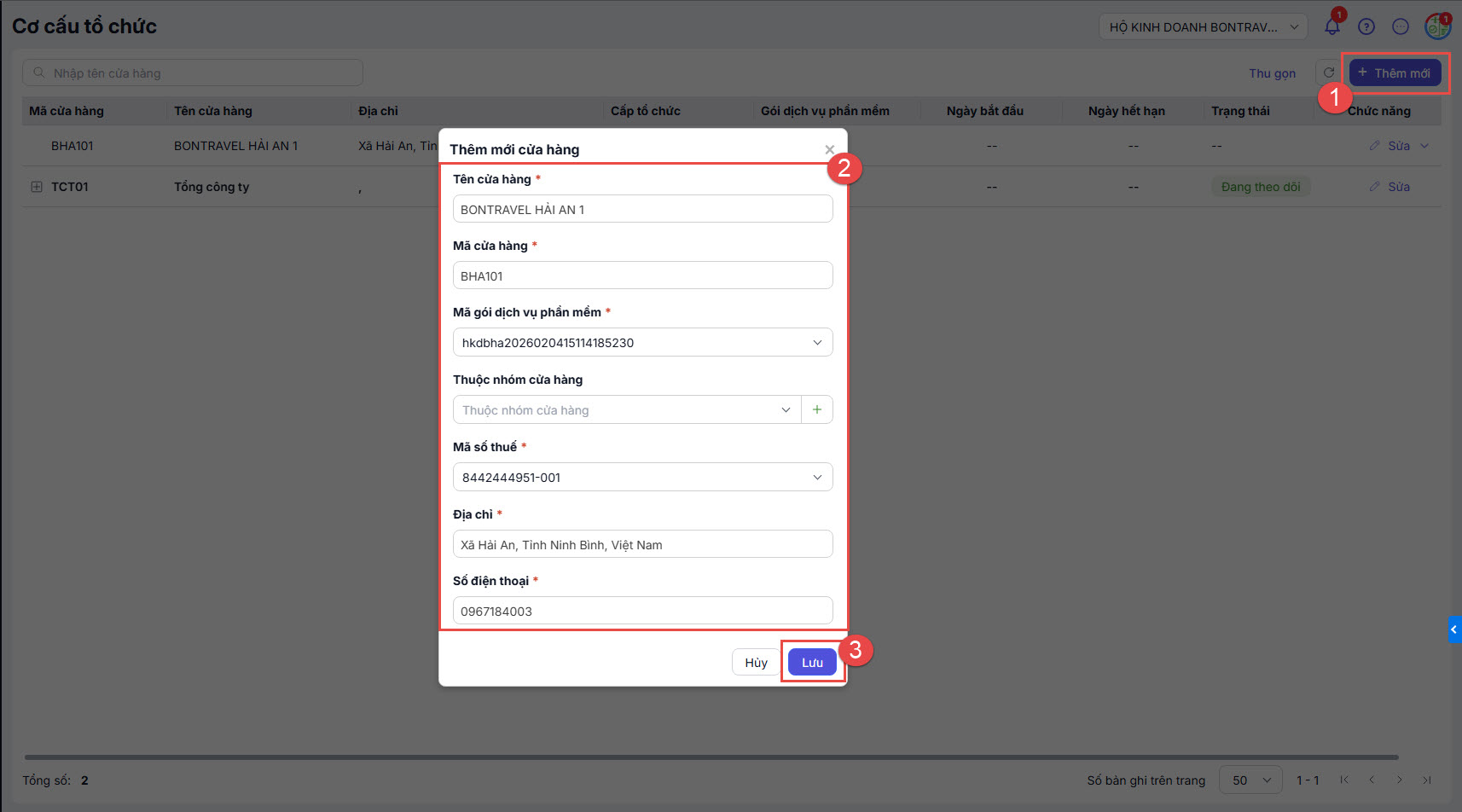Expand the TCT01 tree row
Image resolution: width=1462 pixels, height=812 pixels.
37,187
